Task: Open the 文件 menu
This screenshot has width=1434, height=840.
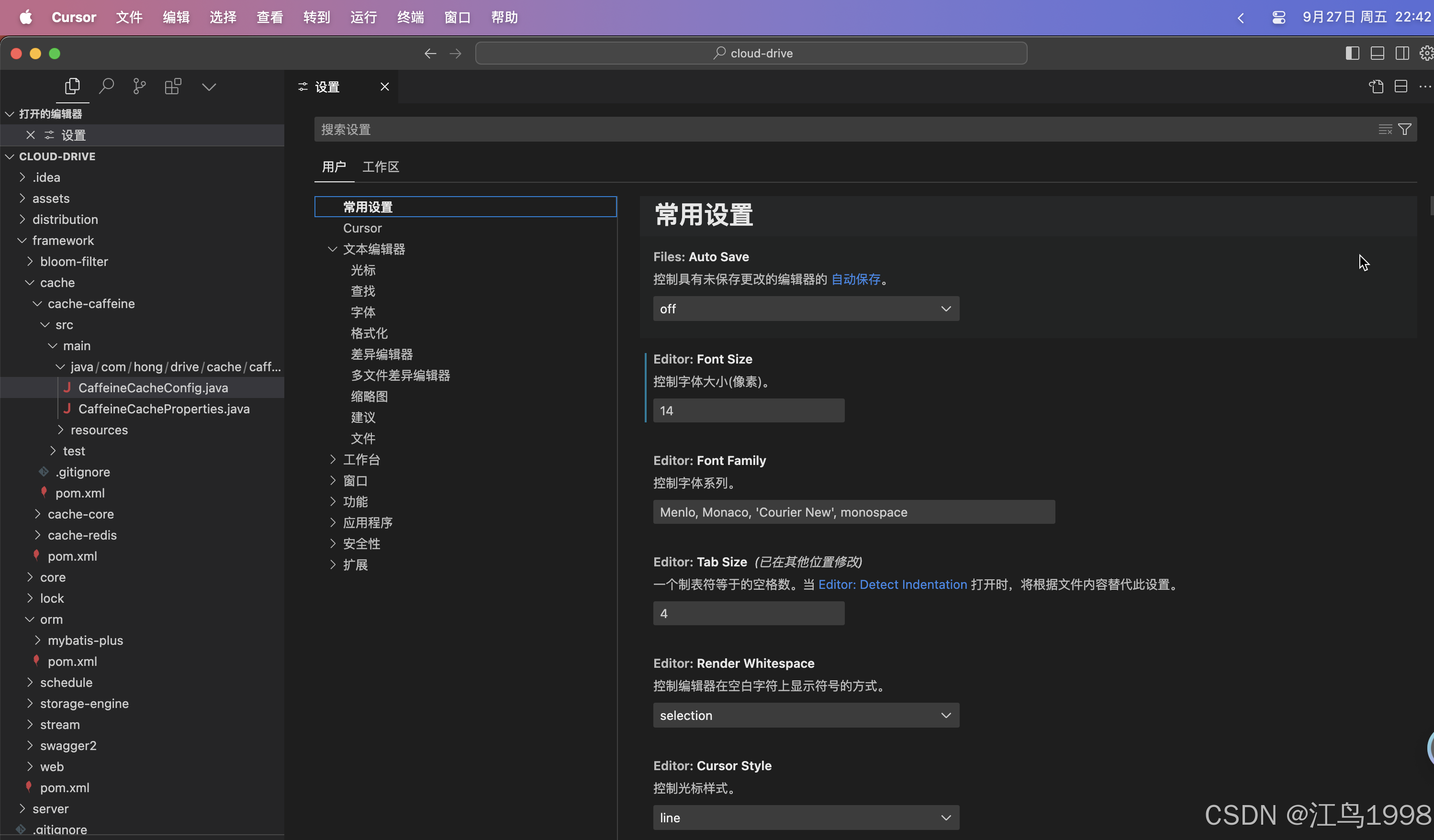Action: 129,18
